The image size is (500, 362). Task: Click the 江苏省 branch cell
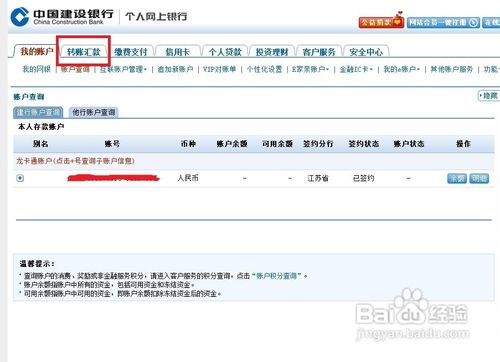[318, 178]
